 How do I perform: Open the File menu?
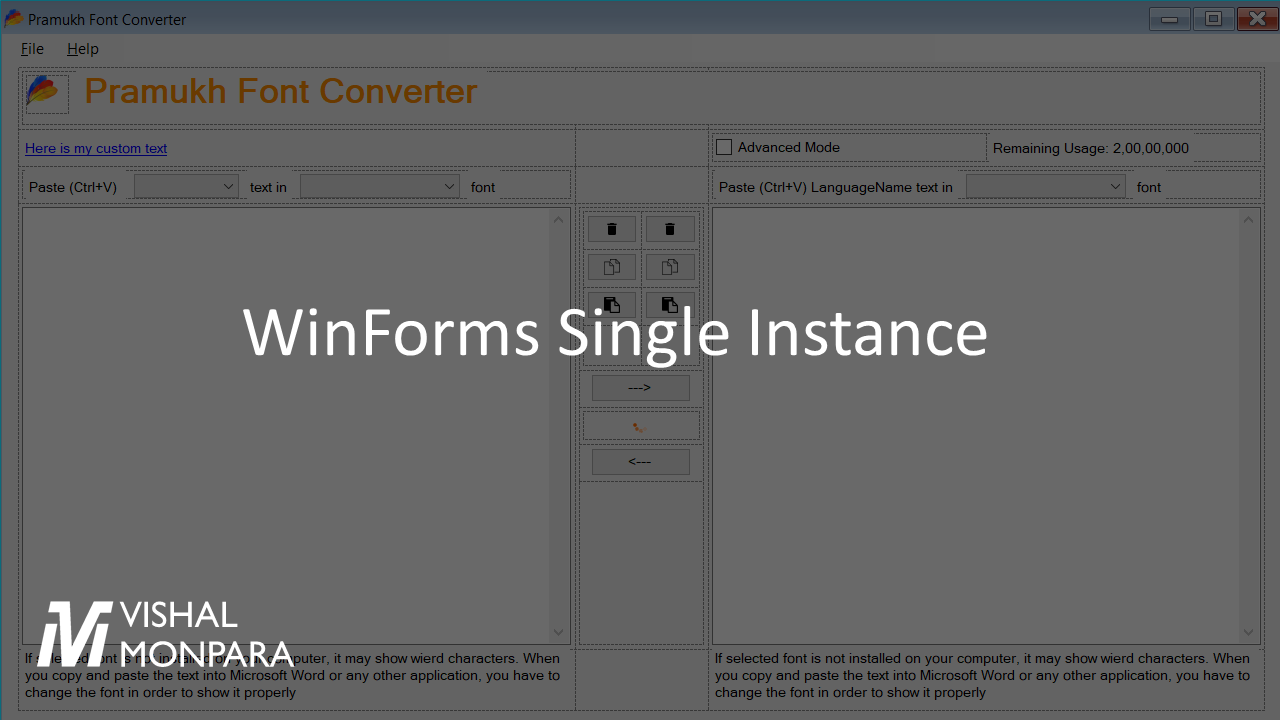tap(32, 48)
